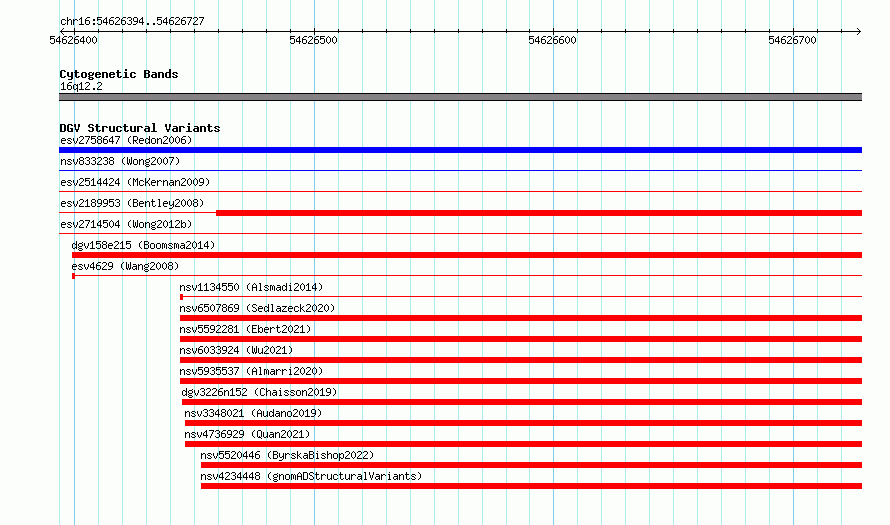This screenshot has width=890, height=525.
Task: Open nsv5520446 (ByrskaBishop2022) variant label
Action: [287, 455]
